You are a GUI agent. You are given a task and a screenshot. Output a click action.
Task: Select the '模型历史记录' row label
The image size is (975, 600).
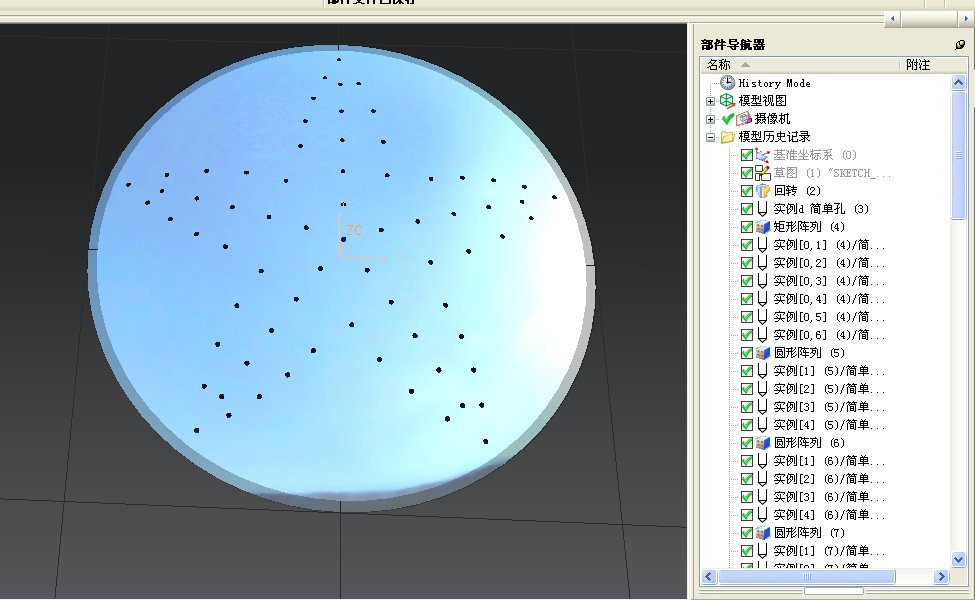click(774, 137)
